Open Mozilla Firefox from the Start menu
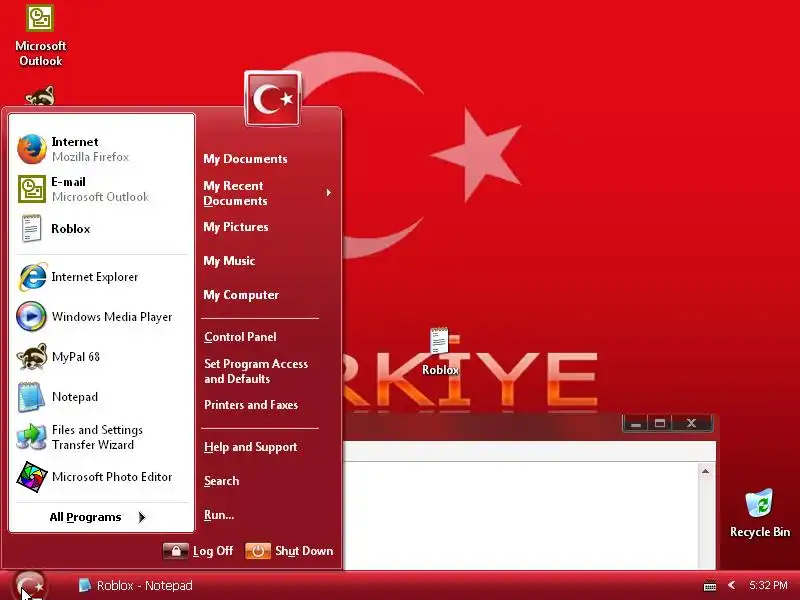Viewport: 800px width, 600px height. [x=101, y=149]
